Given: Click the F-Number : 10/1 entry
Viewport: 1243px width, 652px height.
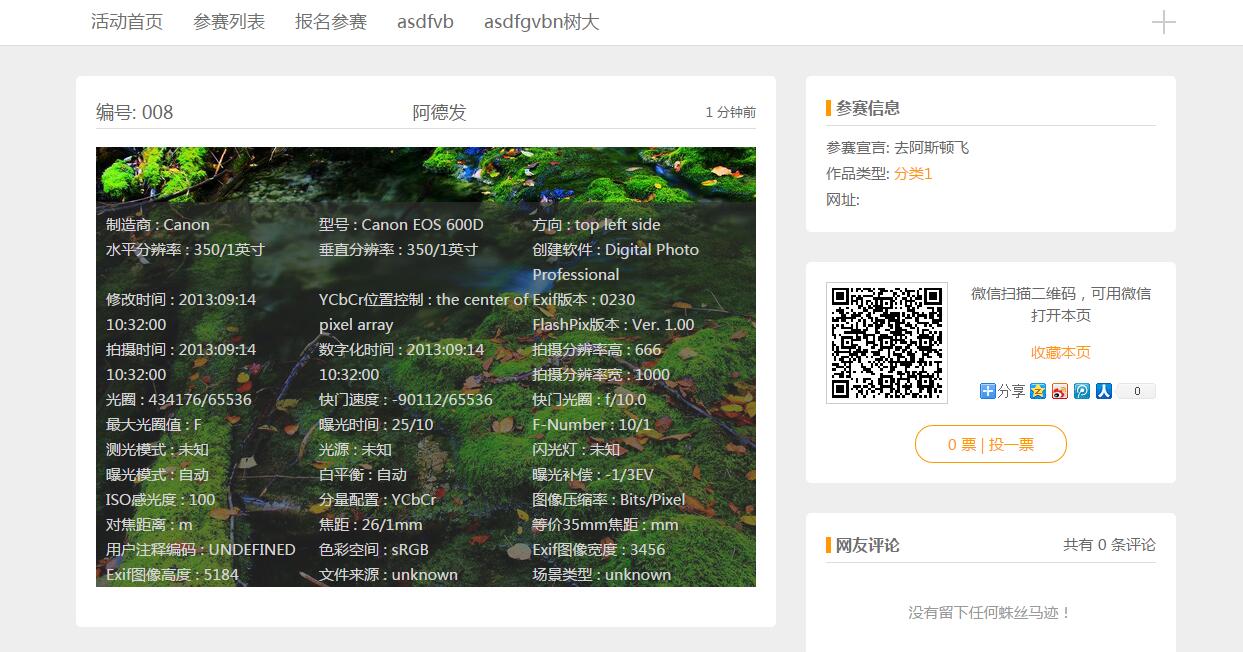Looking at the screenshot, I should [591, 424].
